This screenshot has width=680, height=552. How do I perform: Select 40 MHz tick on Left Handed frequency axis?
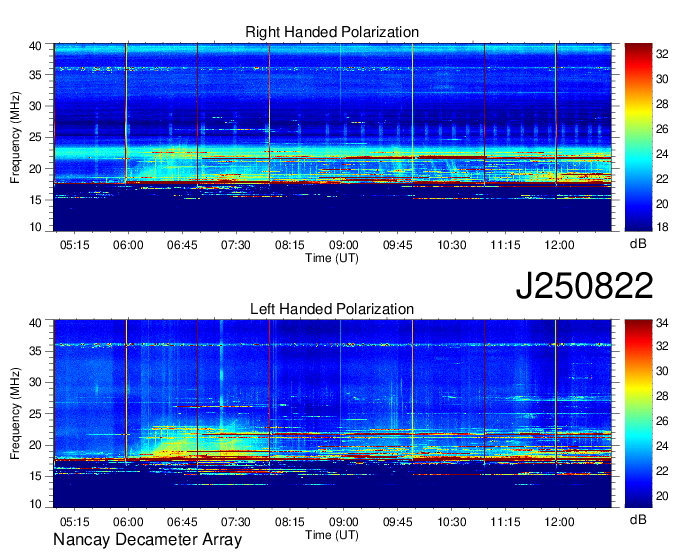[x=36, y=323]
